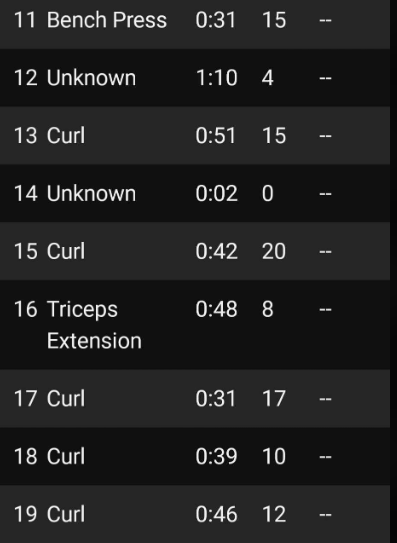Open set 14 Unknown exercise entry
This screenshot has height=543, width=397.
195,193
